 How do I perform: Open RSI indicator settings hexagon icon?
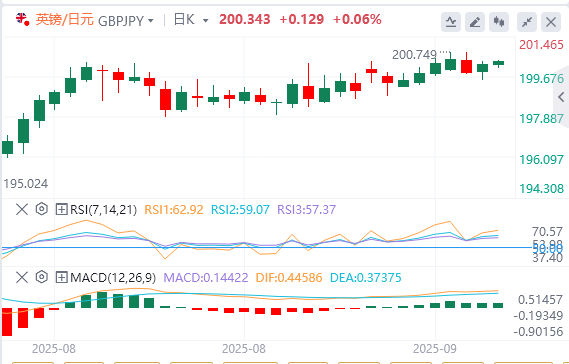[x=42, y=209]
